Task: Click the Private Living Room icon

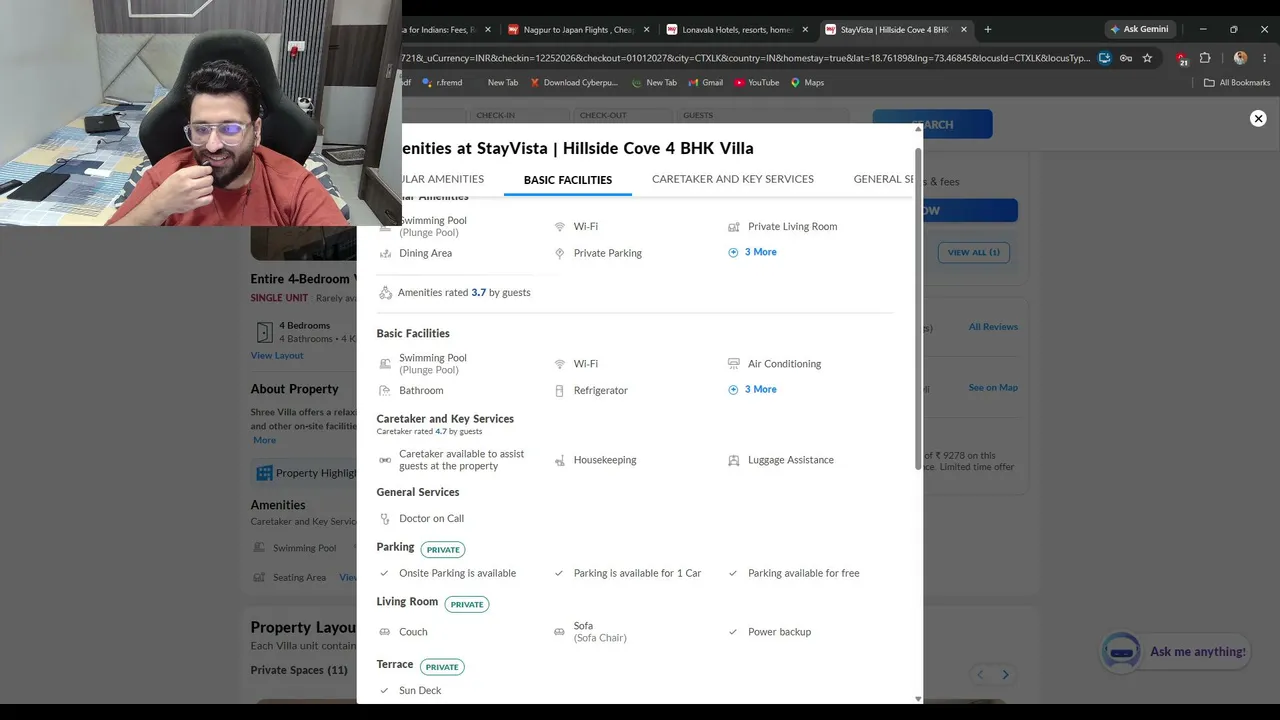Action: [x=733, y=227]
